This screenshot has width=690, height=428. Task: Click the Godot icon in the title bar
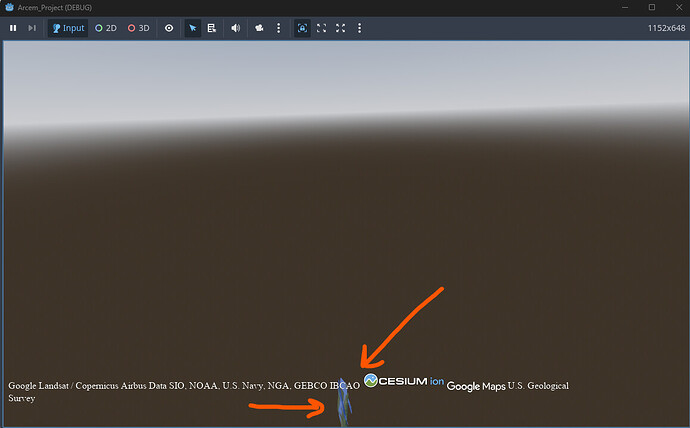click(9, 7)
